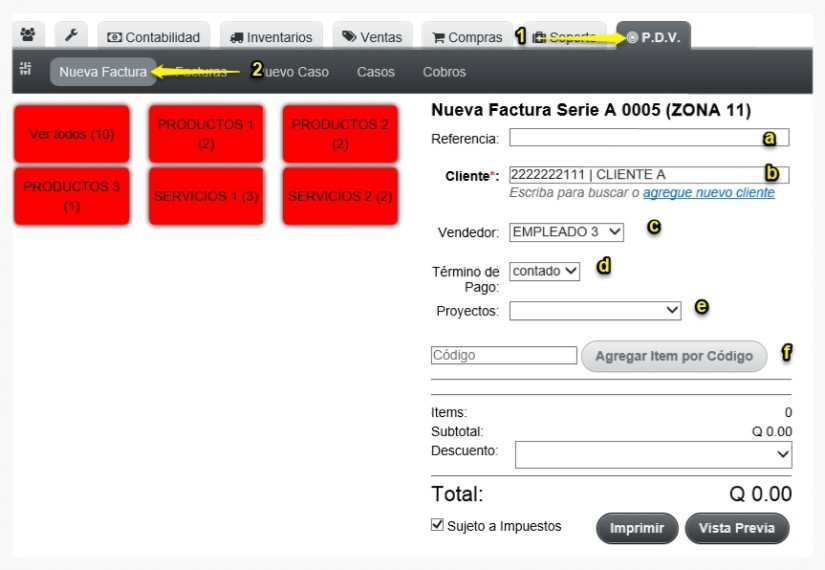Open the wrench settings tab
Screen dimensions: 825x570
pyautogui.click(x=71, y=35)
